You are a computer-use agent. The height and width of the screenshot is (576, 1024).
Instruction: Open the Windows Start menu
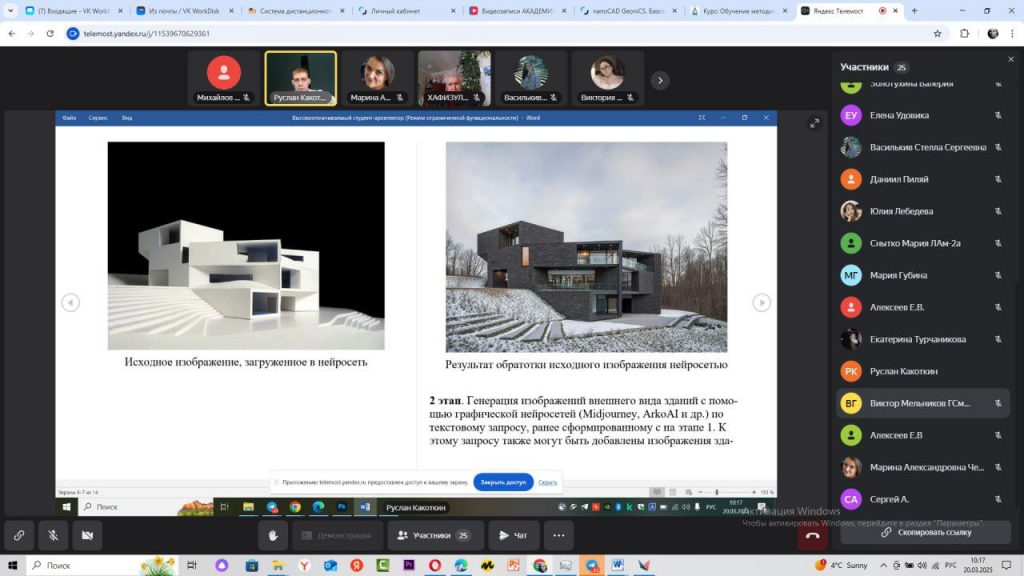pyautogui.click(x=11, y=565)
